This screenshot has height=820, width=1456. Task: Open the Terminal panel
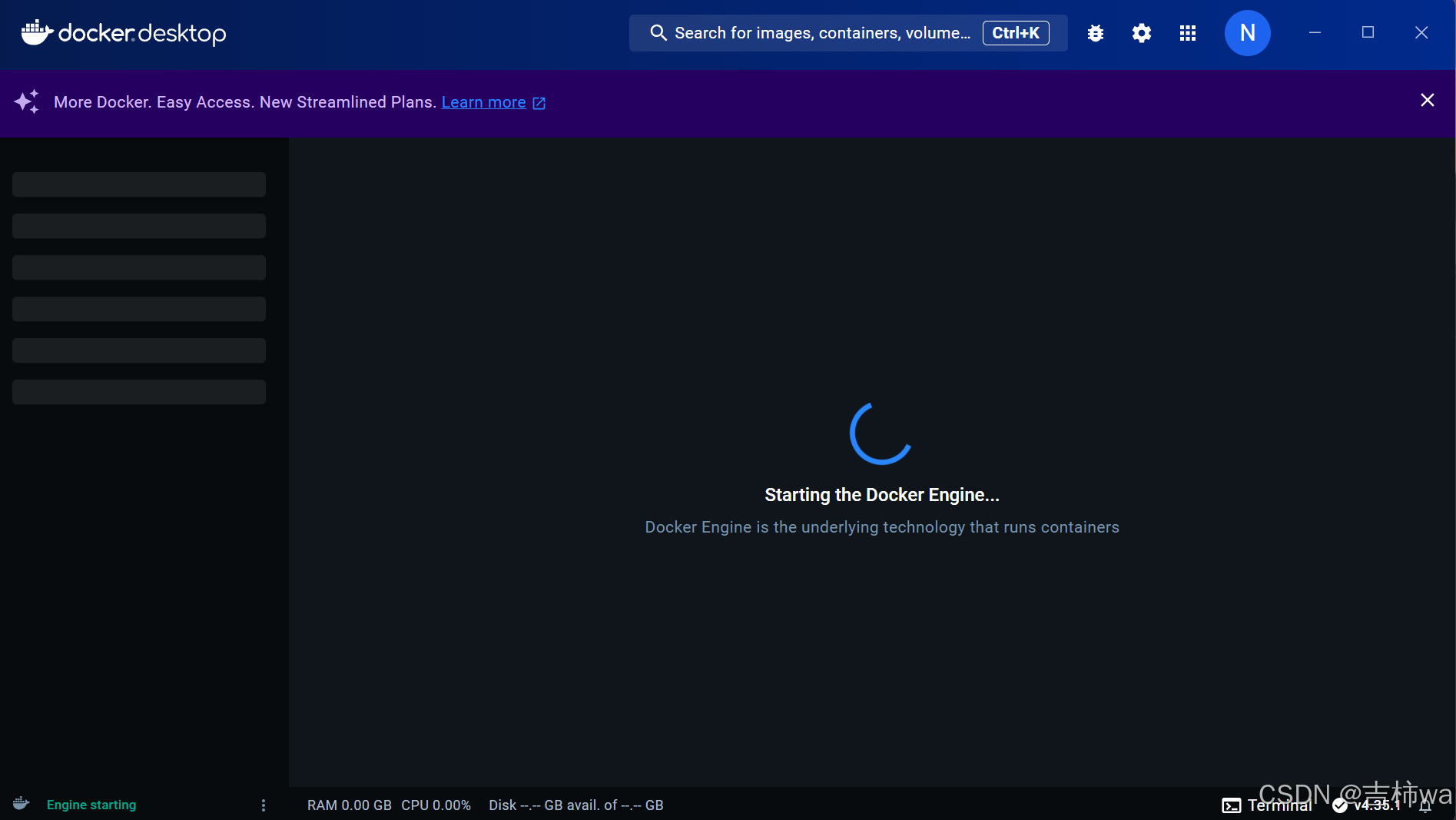tap(1267, 805)
